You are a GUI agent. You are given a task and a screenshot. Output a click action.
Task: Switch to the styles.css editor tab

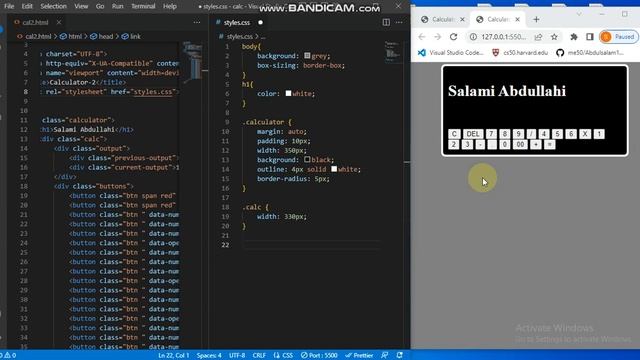(x=237, y=22)
